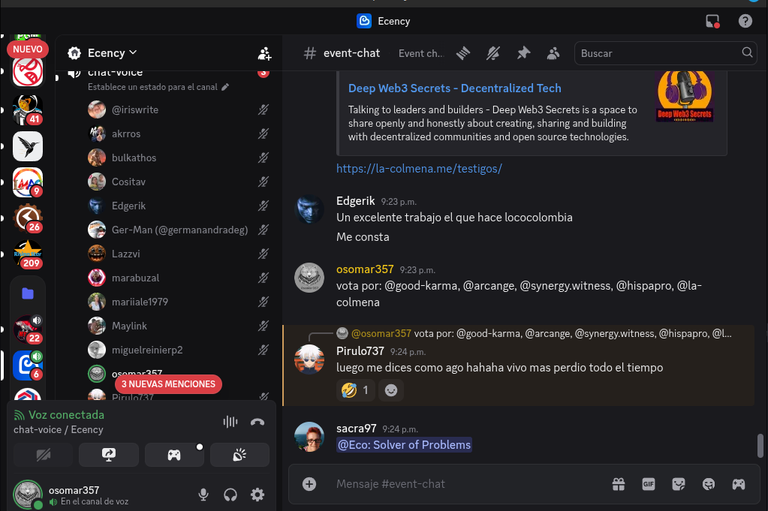Open server with 26 notifications badge
The height and width of the screenshot is (511, 768).
(27, 218)
